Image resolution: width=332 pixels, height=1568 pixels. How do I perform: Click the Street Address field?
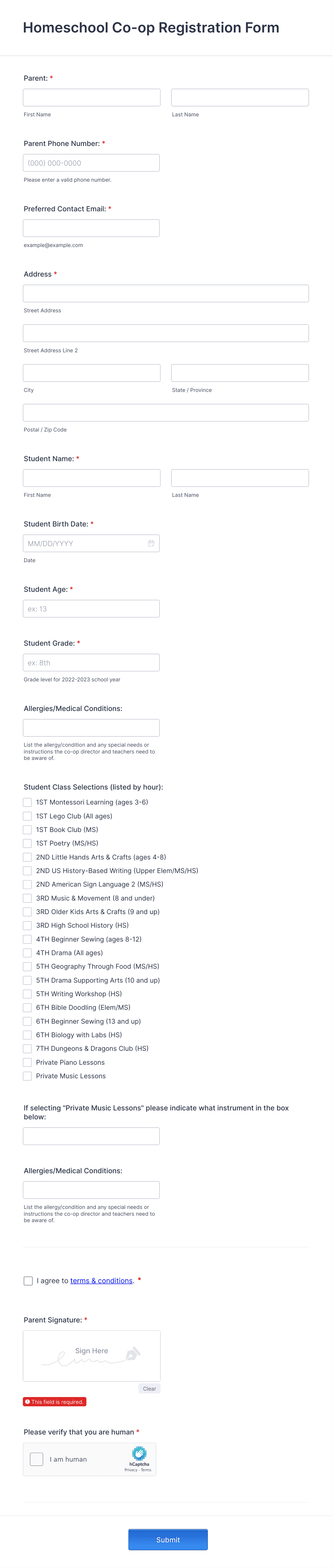coord(165,293)
